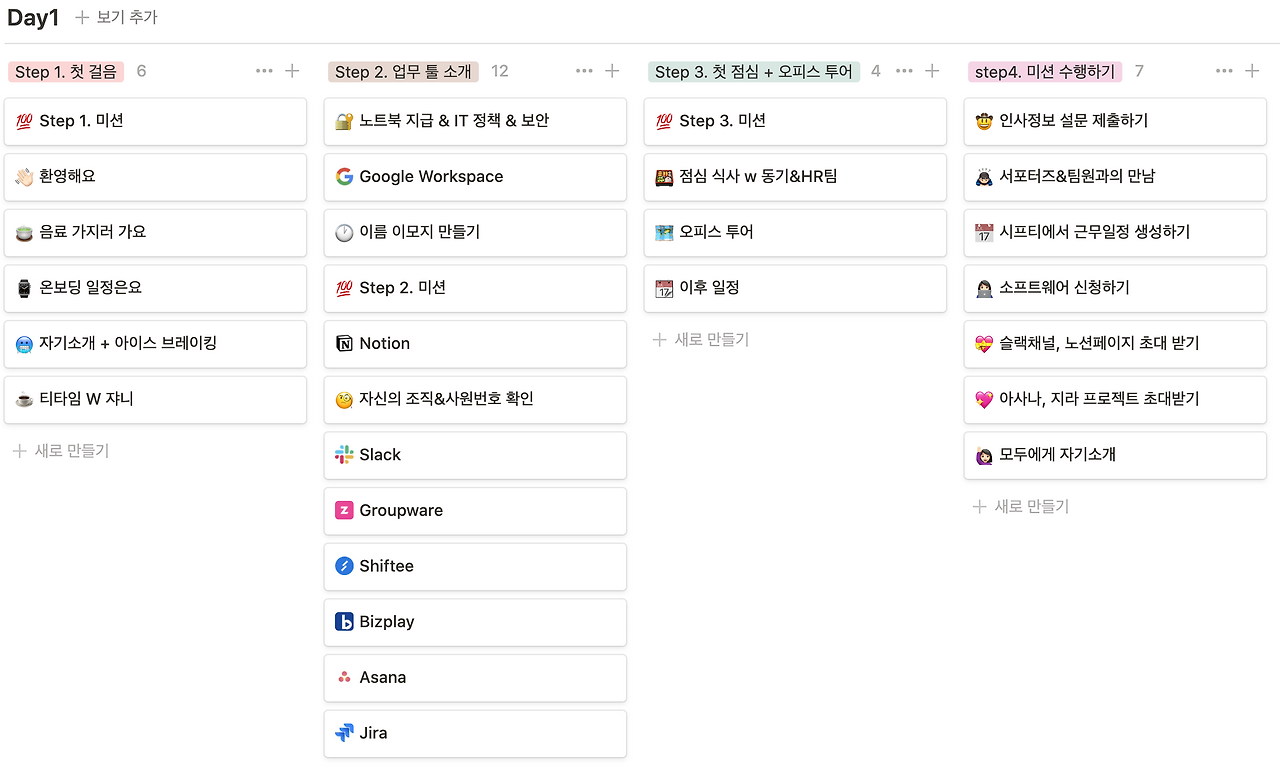Click 새로 만들기 under Step 3 column

[701, 340]
